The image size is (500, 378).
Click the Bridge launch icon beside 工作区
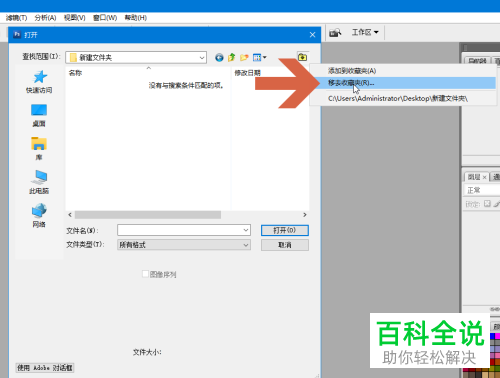[335, 33]
